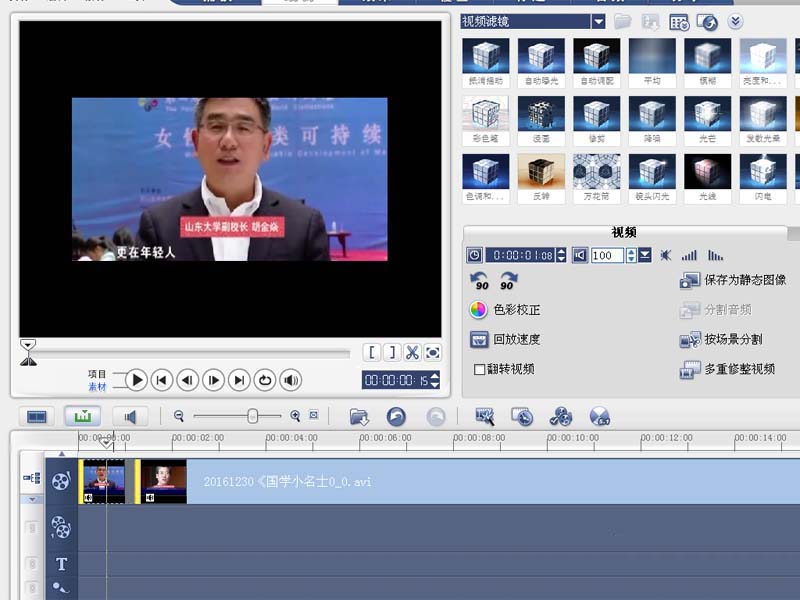Screen dimensions: 800x600
Task: Toggle repeat loop playback
Action: click(x=265, y=380)
